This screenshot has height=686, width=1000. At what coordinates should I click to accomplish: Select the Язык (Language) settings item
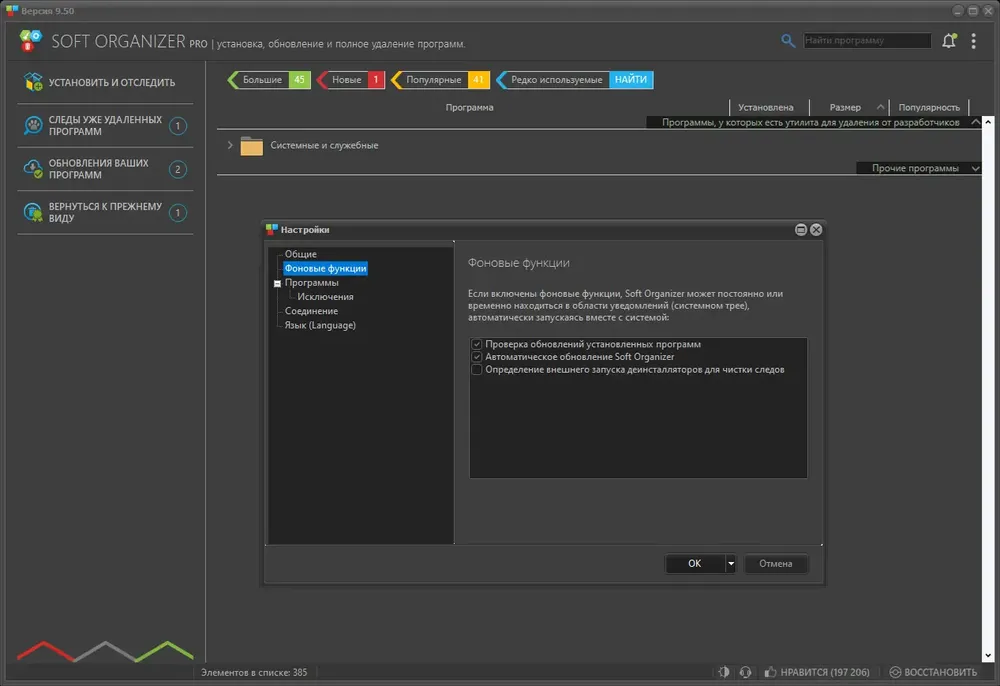tap(320, 325)
